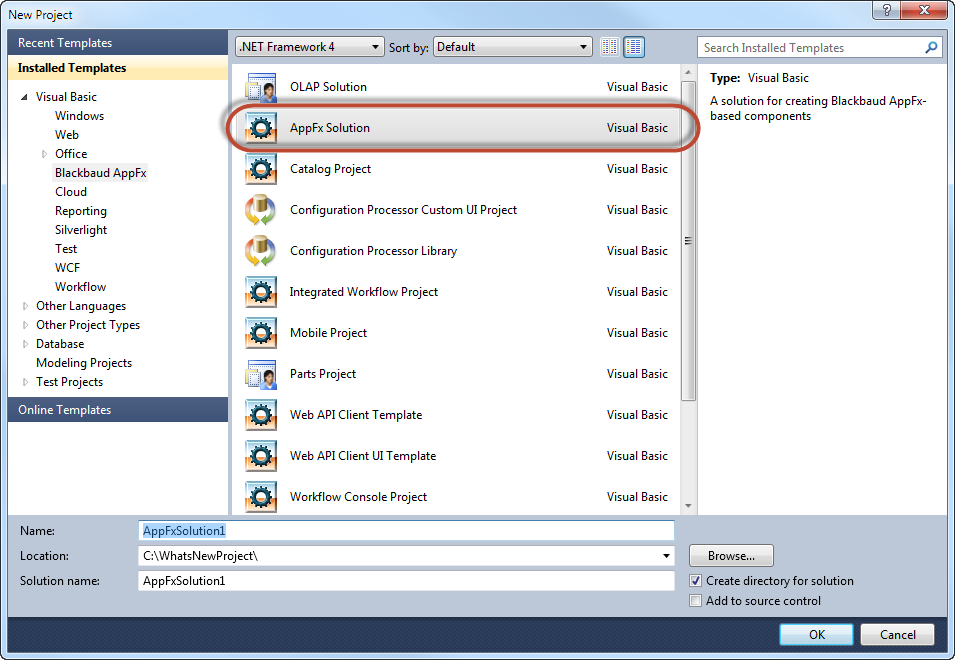955x660 pixels.
Task: Select the Silverlight category
Action: (x=81, y=230)
